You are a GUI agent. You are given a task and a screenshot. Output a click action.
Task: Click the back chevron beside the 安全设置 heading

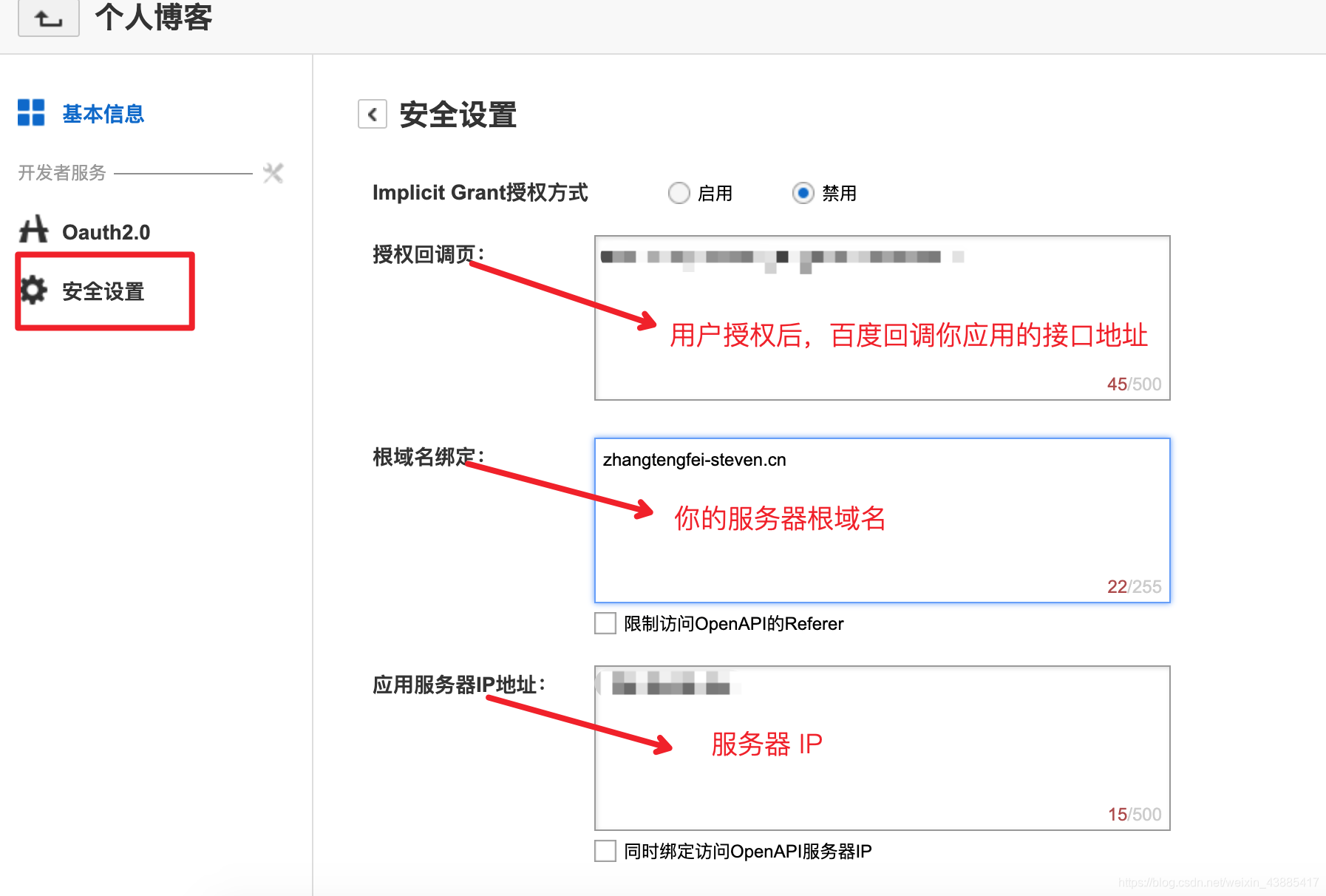click(373, 115)
